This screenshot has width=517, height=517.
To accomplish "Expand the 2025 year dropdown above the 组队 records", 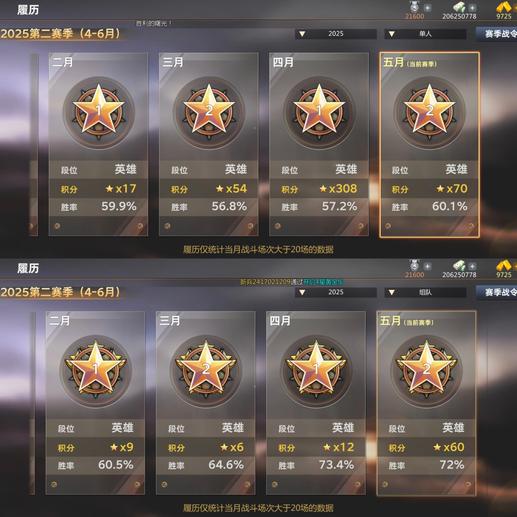I will [336, 292].
